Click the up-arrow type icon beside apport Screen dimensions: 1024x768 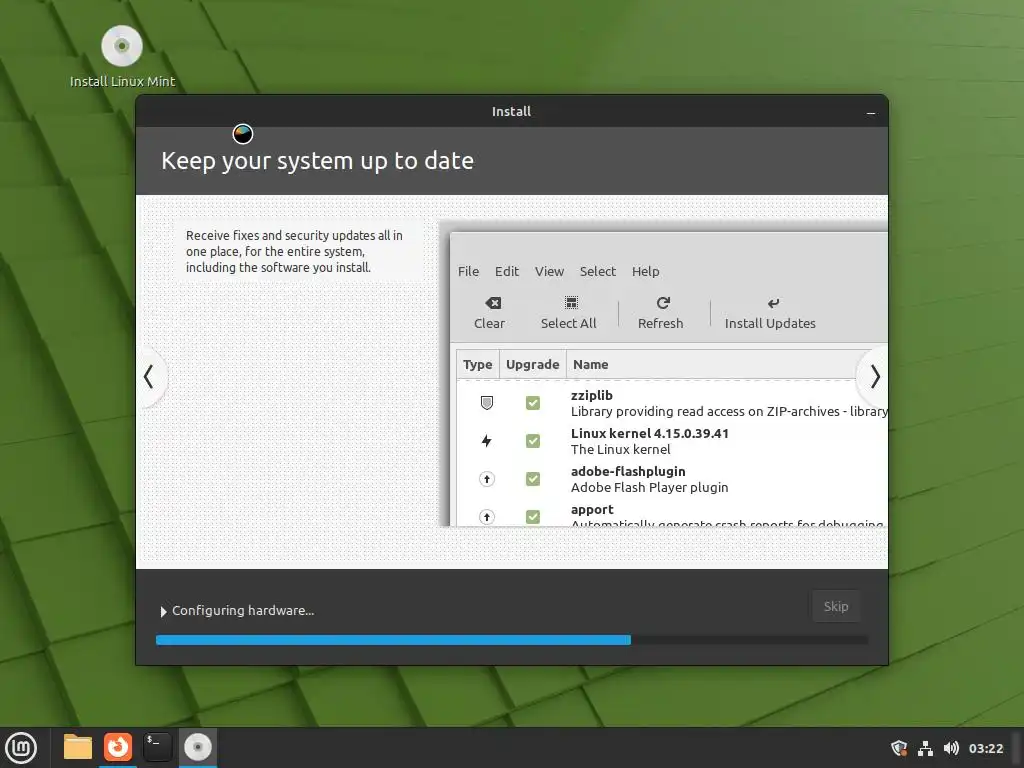[x=487, y=517]
